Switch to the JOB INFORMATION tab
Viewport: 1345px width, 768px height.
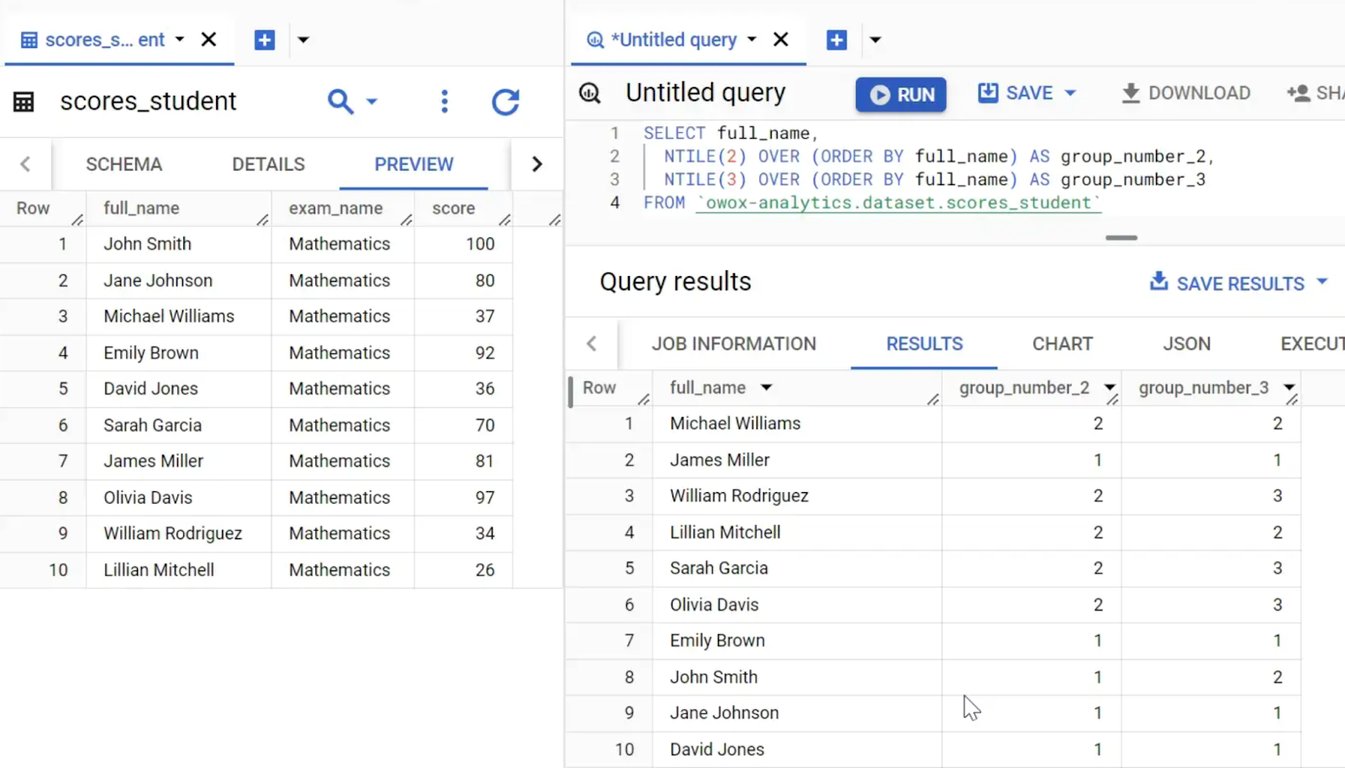[x=734, y=344]
